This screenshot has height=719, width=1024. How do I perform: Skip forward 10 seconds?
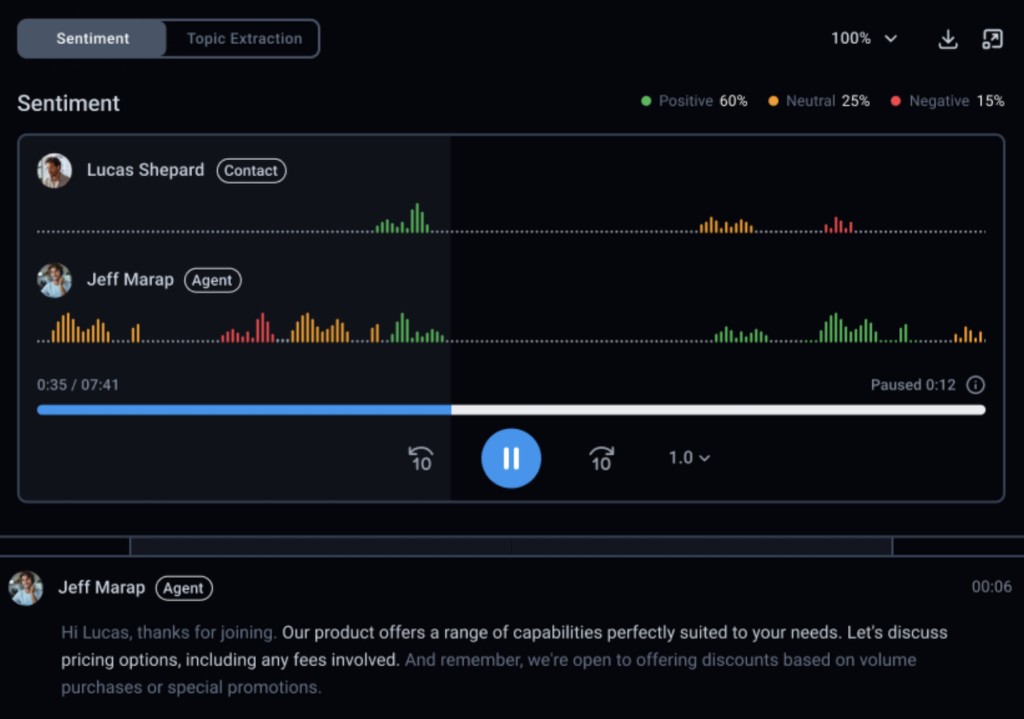click(601, 458)
